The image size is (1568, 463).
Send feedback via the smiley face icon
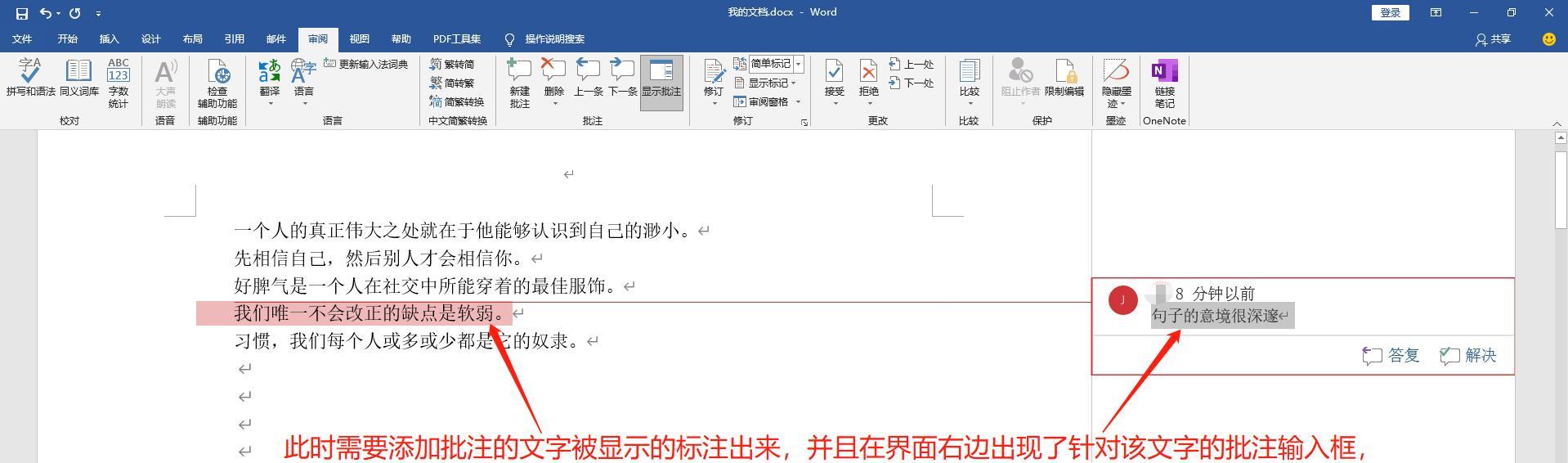[1548, 39]
